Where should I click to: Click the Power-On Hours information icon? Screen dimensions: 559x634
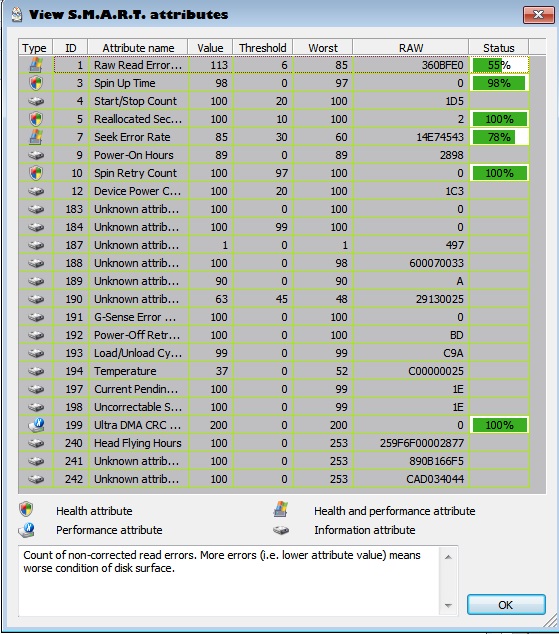point(36,155)
